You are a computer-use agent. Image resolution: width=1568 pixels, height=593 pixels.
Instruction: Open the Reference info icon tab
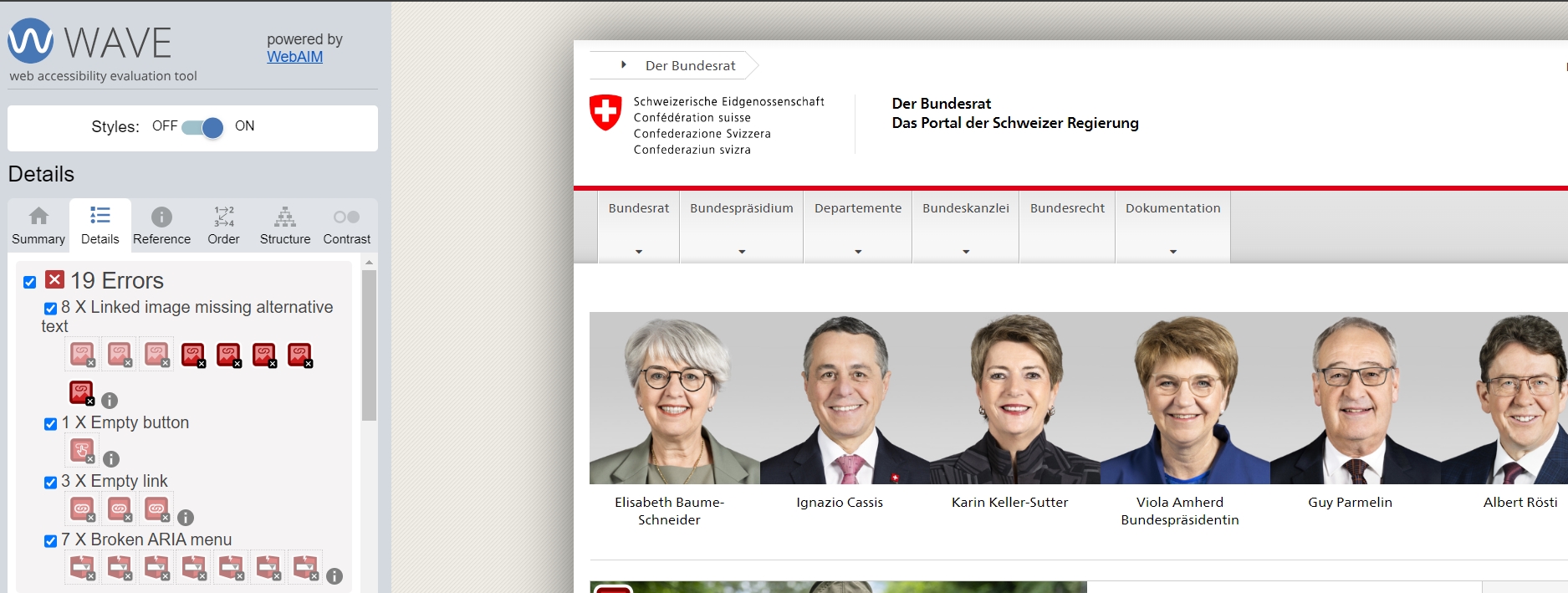point(161,217)
